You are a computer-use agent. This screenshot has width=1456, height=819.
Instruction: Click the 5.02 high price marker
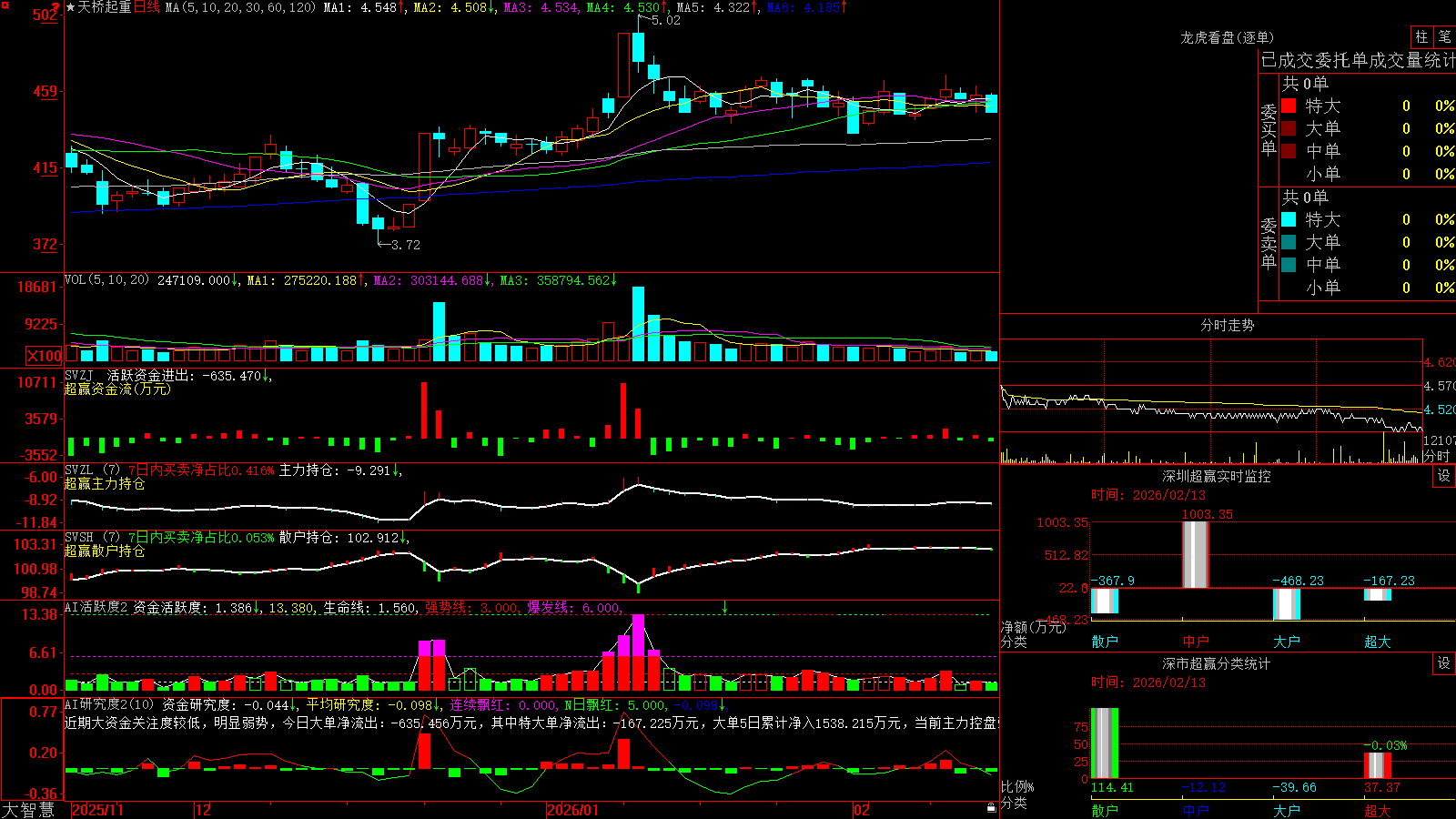[665, 20]
